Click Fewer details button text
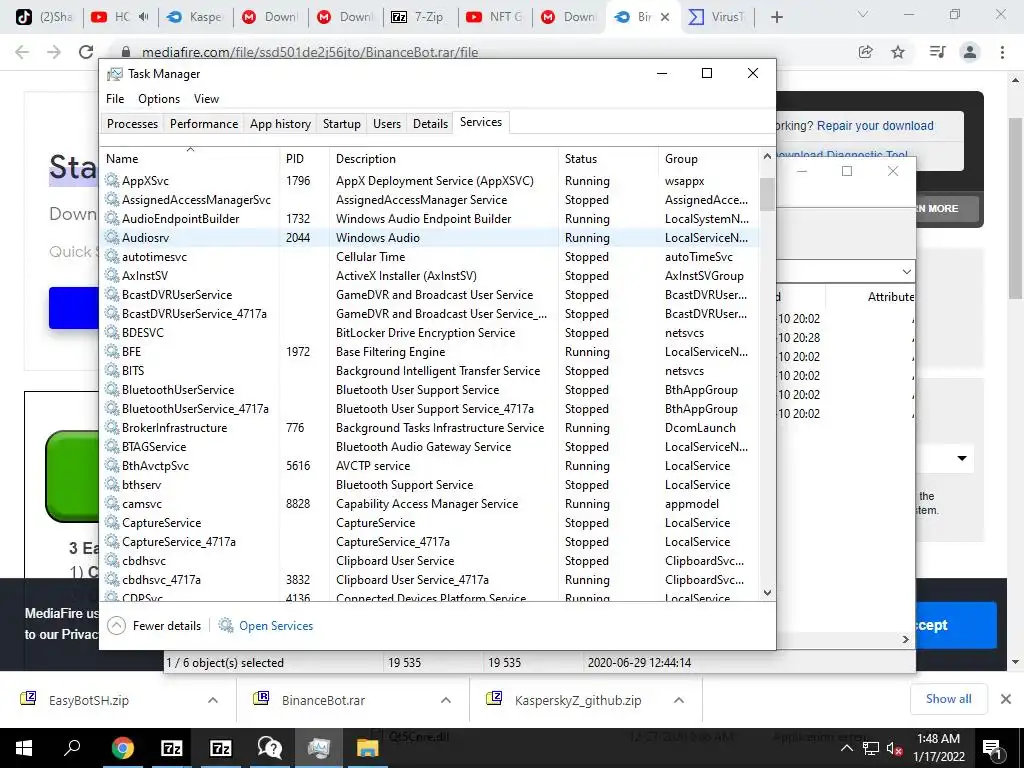Viewport: 1024px width, 768px height. [x=167, y=626]
